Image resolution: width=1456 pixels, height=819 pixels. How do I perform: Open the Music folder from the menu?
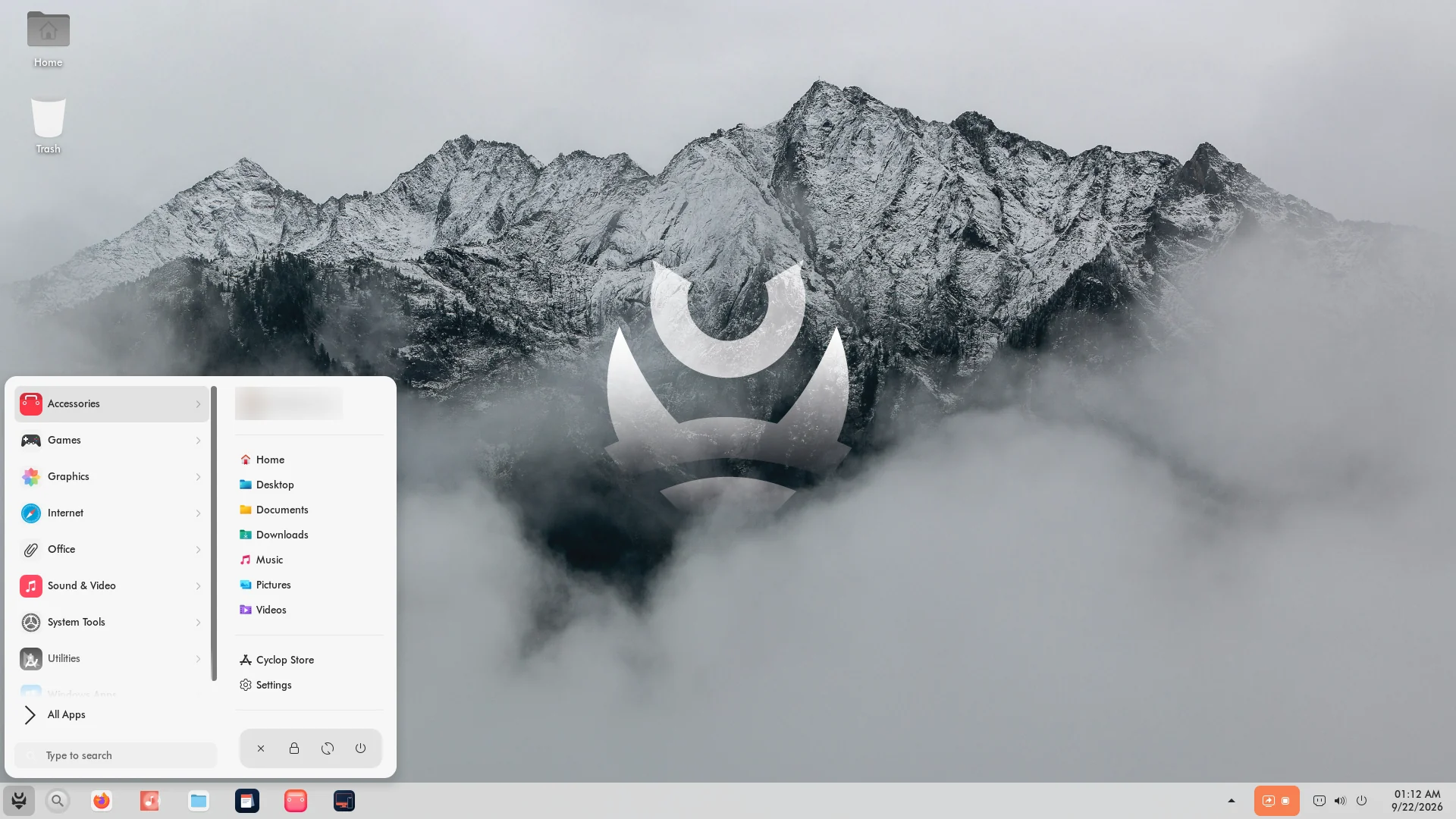pos(262,560)
